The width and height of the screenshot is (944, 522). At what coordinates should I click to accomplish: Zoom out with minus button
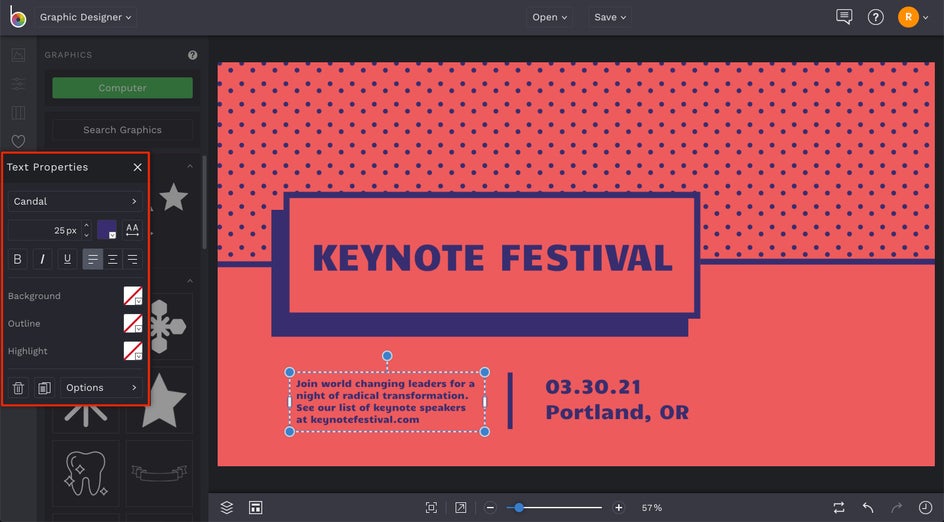click(490, 508)
